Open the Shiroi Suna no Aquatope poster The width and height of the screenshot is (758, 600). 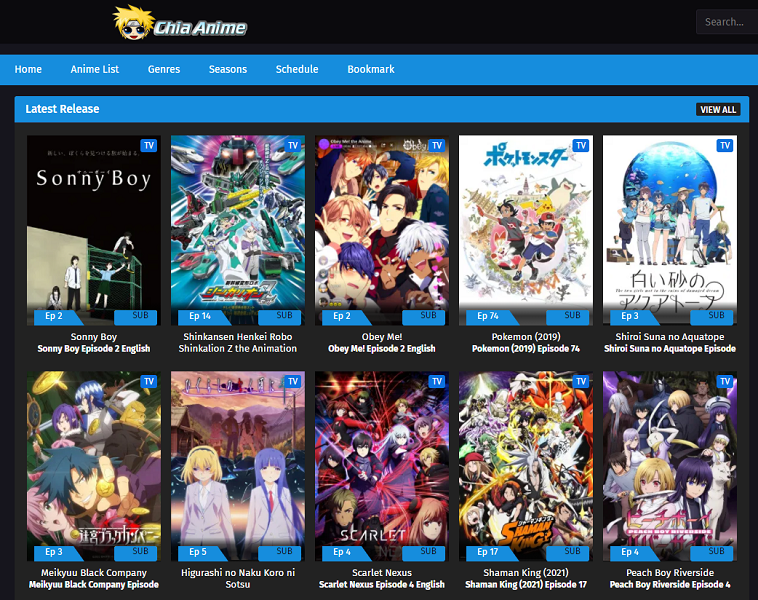point(670,230)
